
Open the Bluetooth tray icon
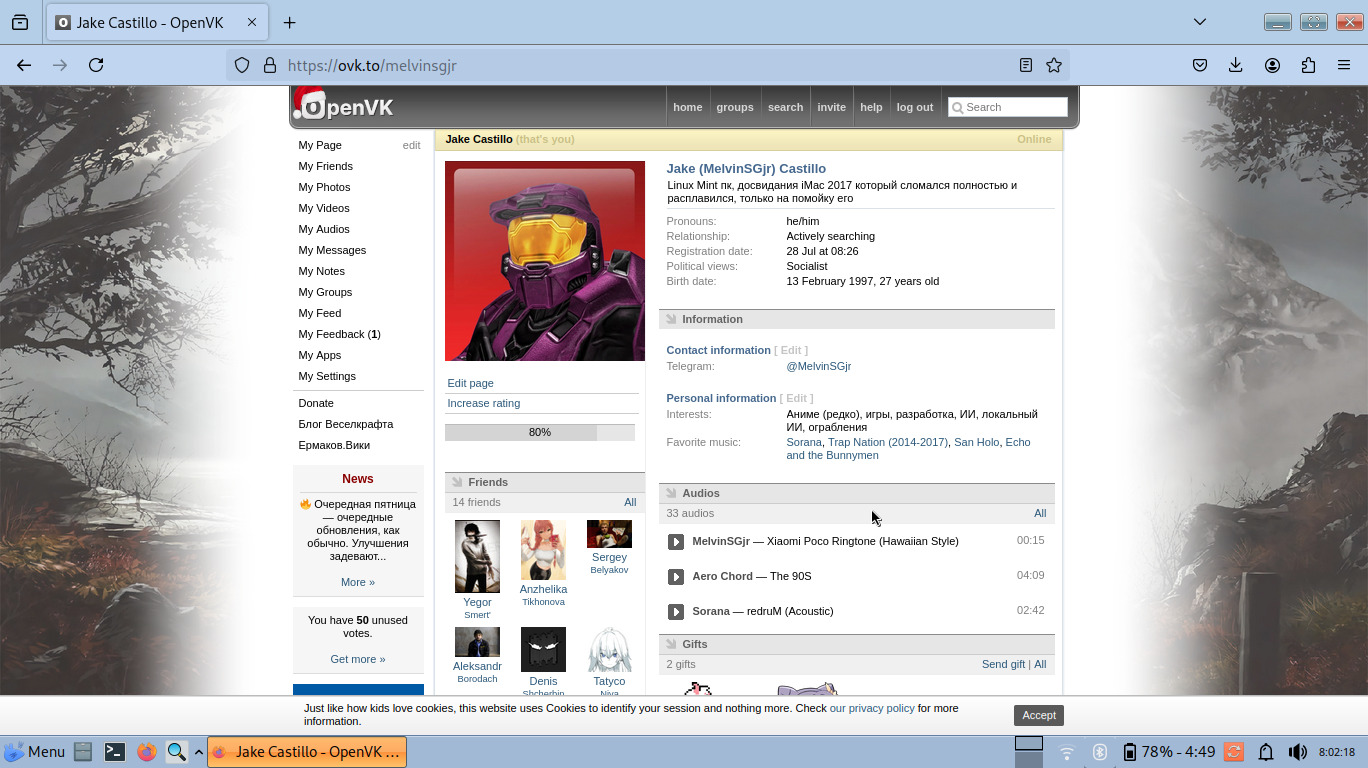1099,752
